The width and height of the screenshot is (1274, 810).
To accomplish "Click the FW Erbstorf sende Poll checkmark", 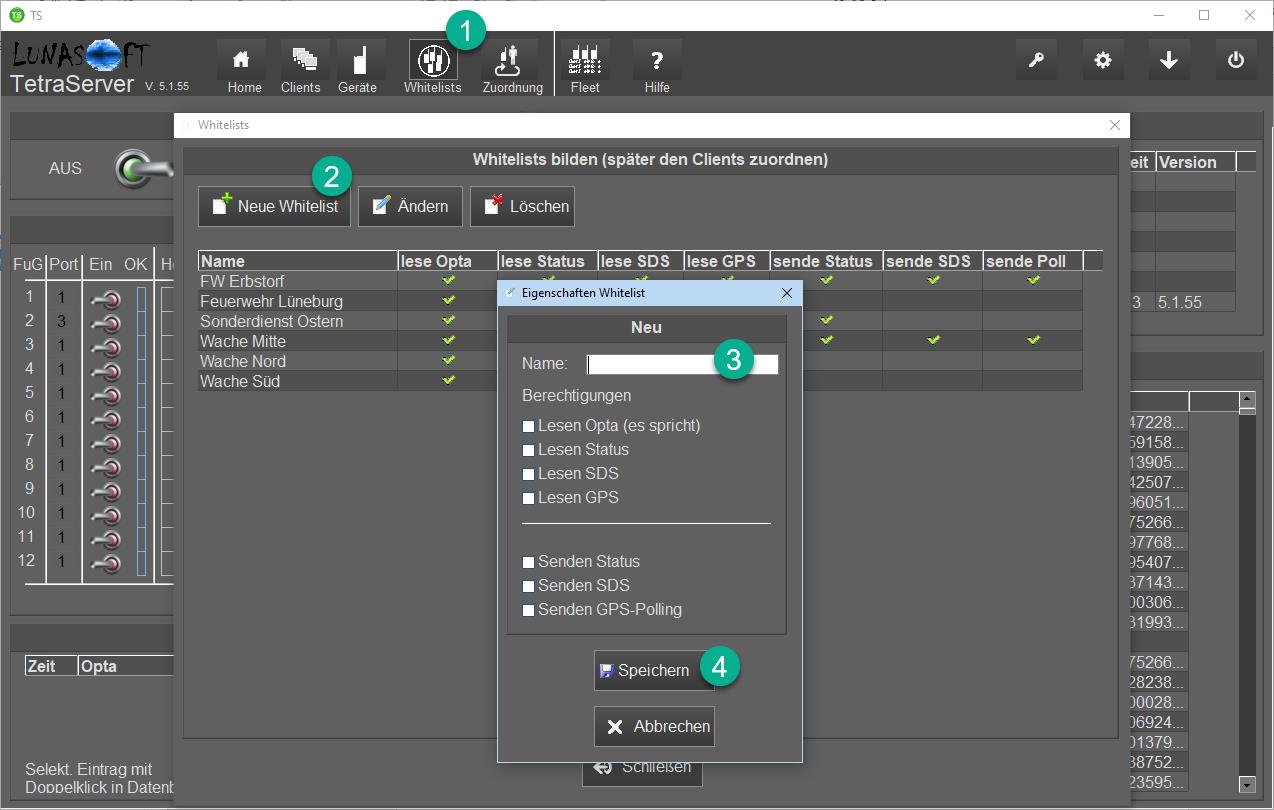I will 1033,280.
